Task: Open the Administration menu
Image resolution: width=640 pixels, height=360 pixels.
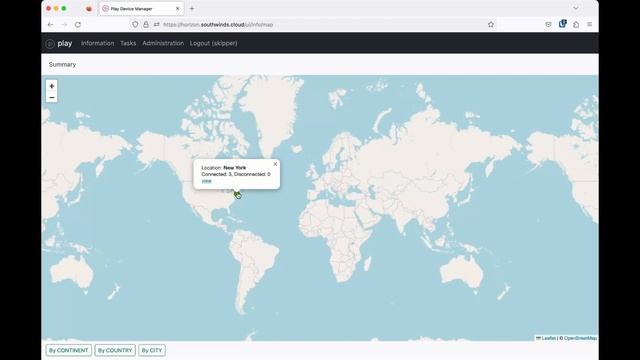Action: (x=163, y=43)
